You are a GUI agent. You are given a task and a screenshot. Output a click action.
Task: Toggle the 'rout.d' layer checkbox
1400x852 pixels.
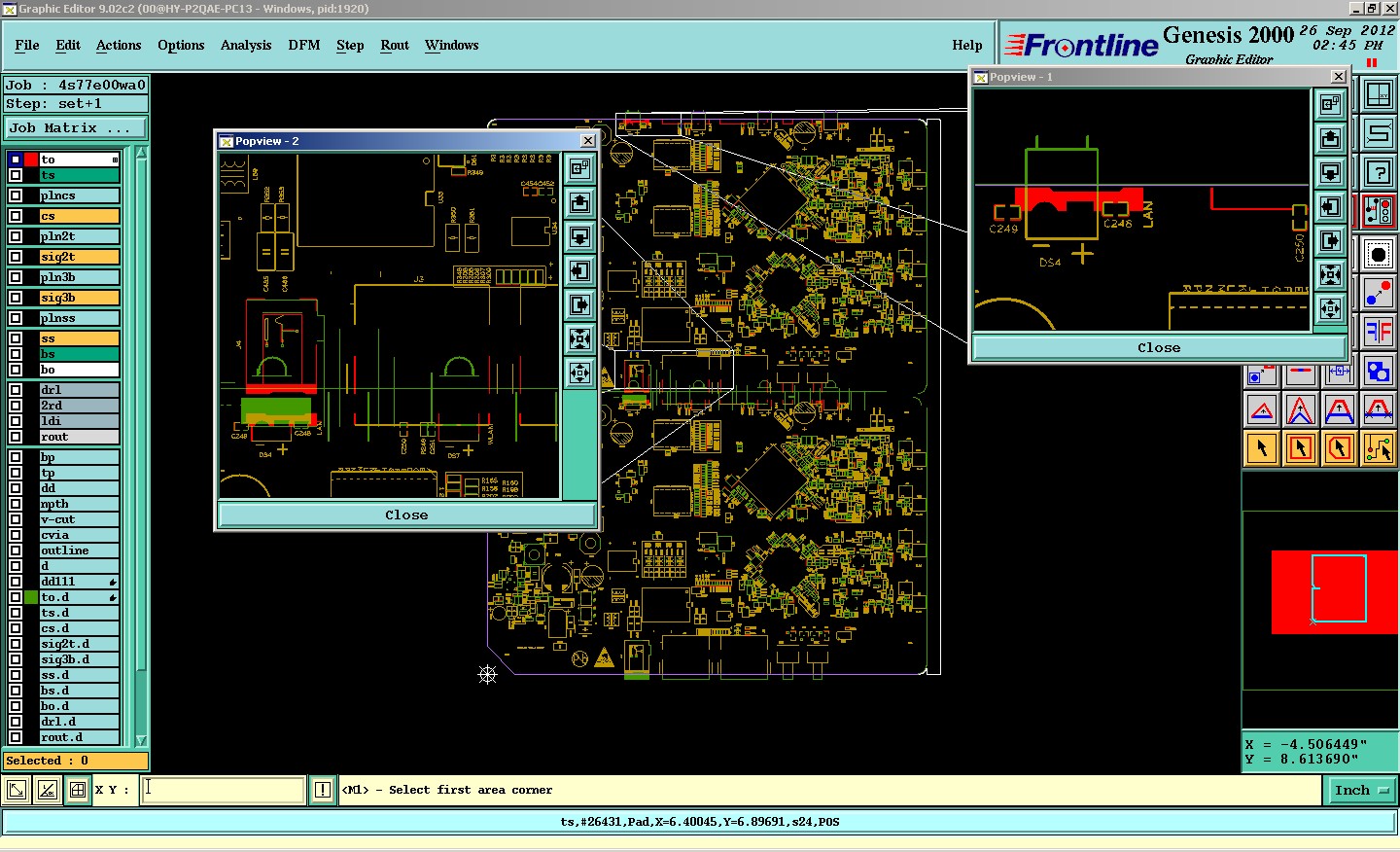pos(15,737)
